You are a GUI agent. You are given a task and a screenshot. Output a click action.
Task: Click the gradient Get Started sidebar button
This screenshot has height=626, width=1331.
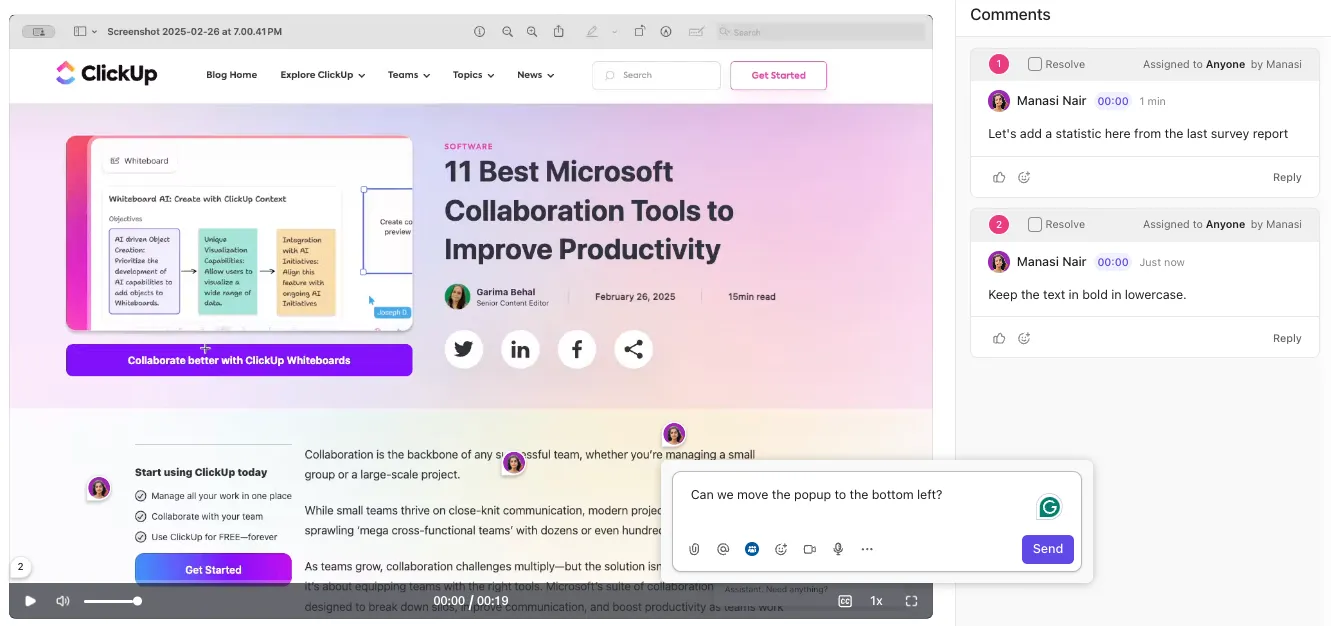tap(213, 569)
